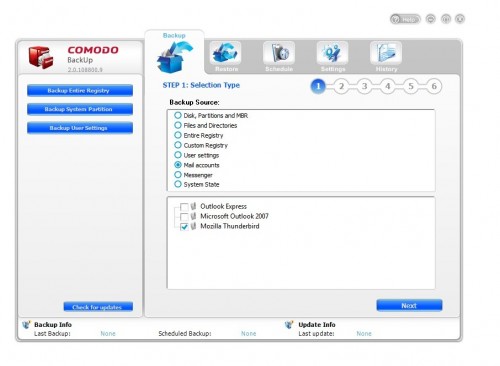Select System State backup source
This screenshot has width=500, height=366.
[178, 184]
